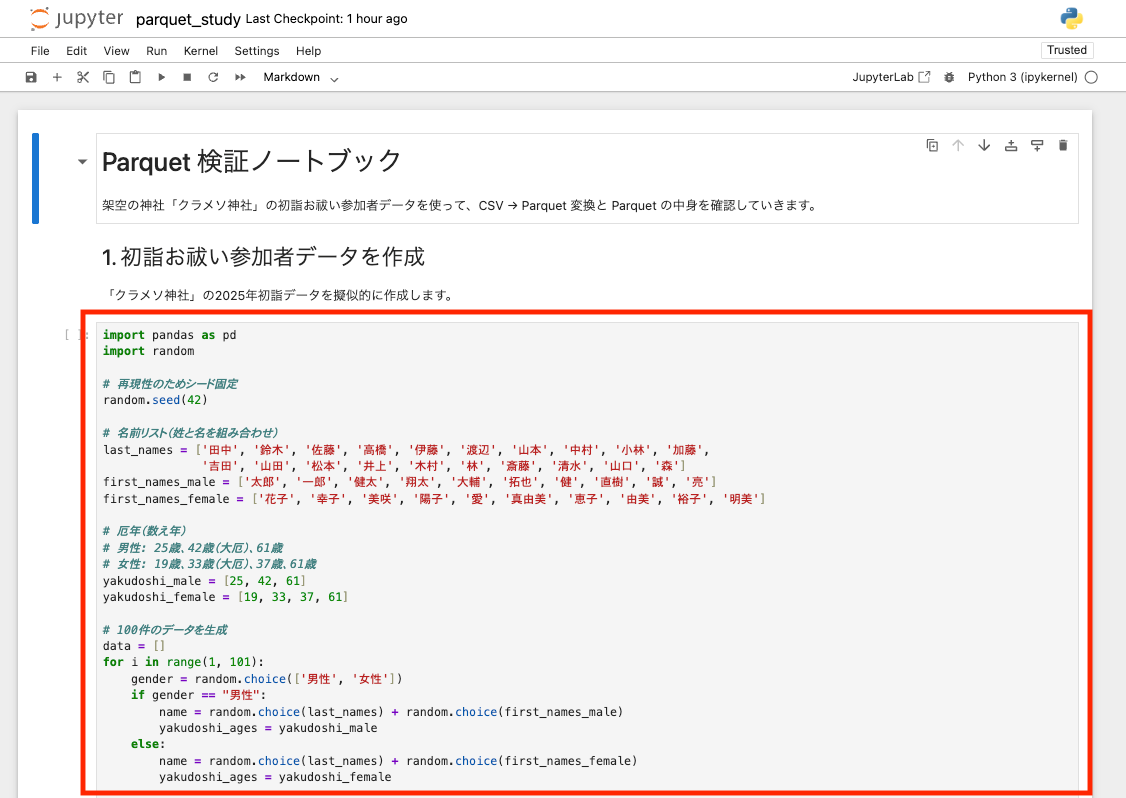This screenshot has height=798, width=1126.
Task: Insert a cell above the title cell
Action: [1010, 144]
